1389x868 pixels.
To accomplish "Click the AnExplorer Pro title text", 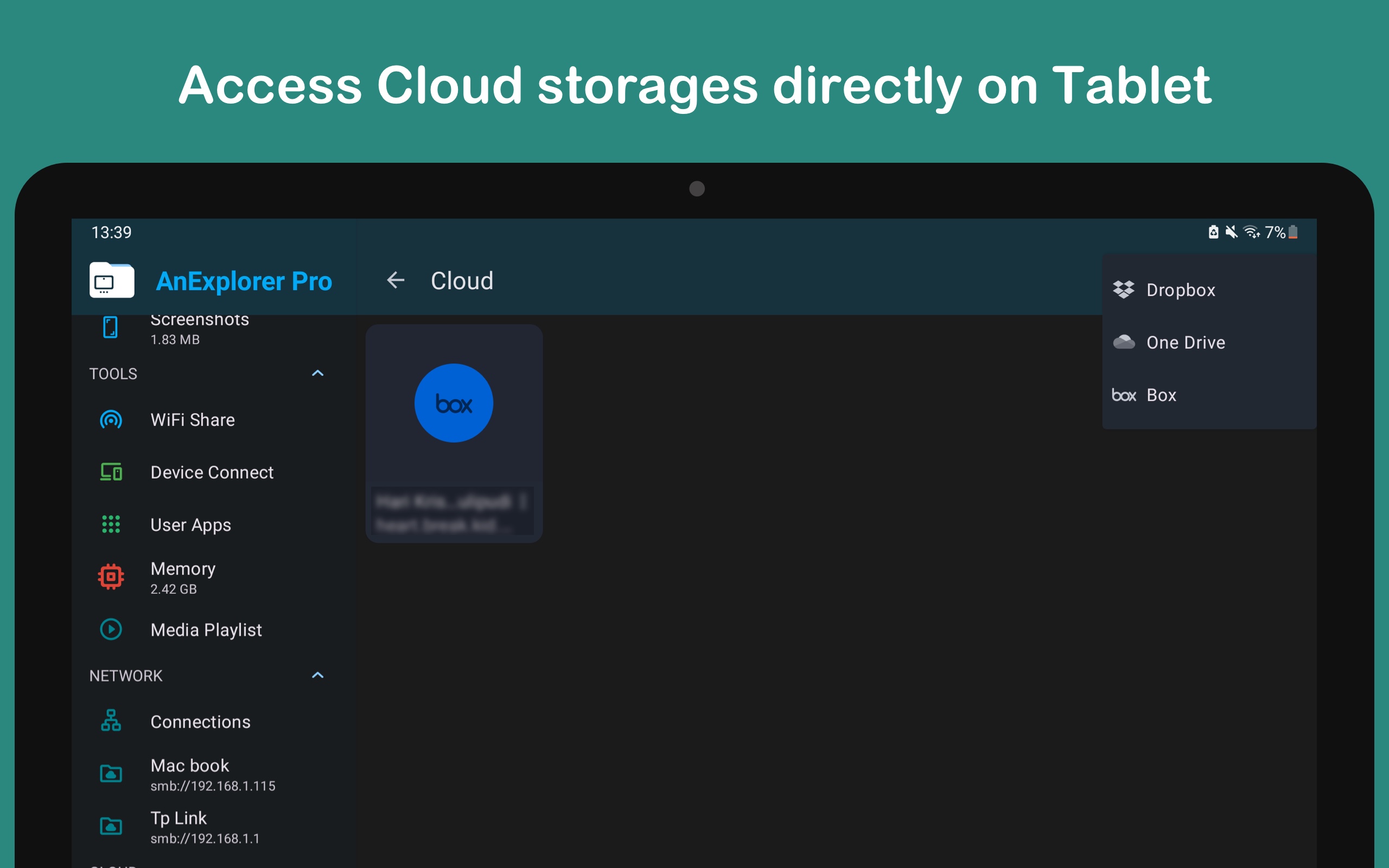I will click(244, 282).
